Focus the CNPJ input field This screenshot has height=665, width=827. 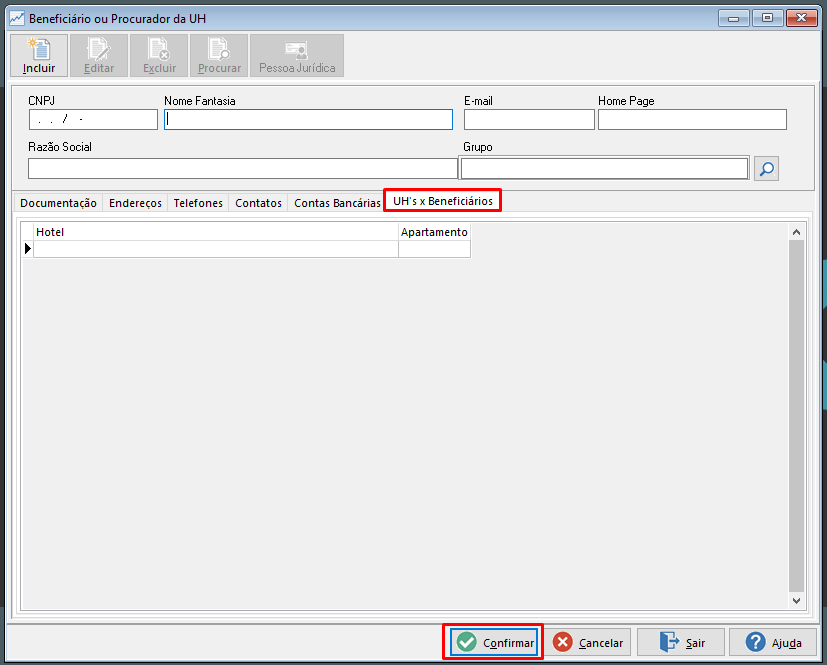click(x=93, y=120)
